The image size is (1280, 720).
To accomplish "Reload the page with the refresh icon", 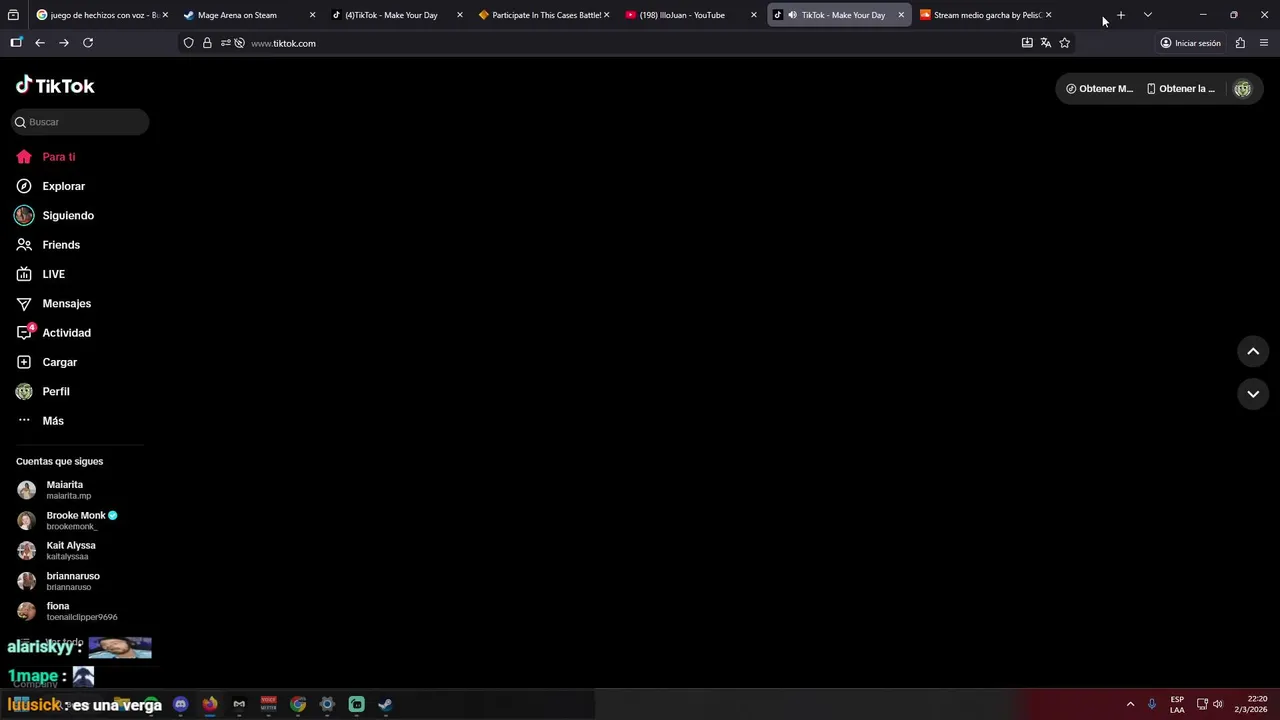I will [x=88, y=43].
